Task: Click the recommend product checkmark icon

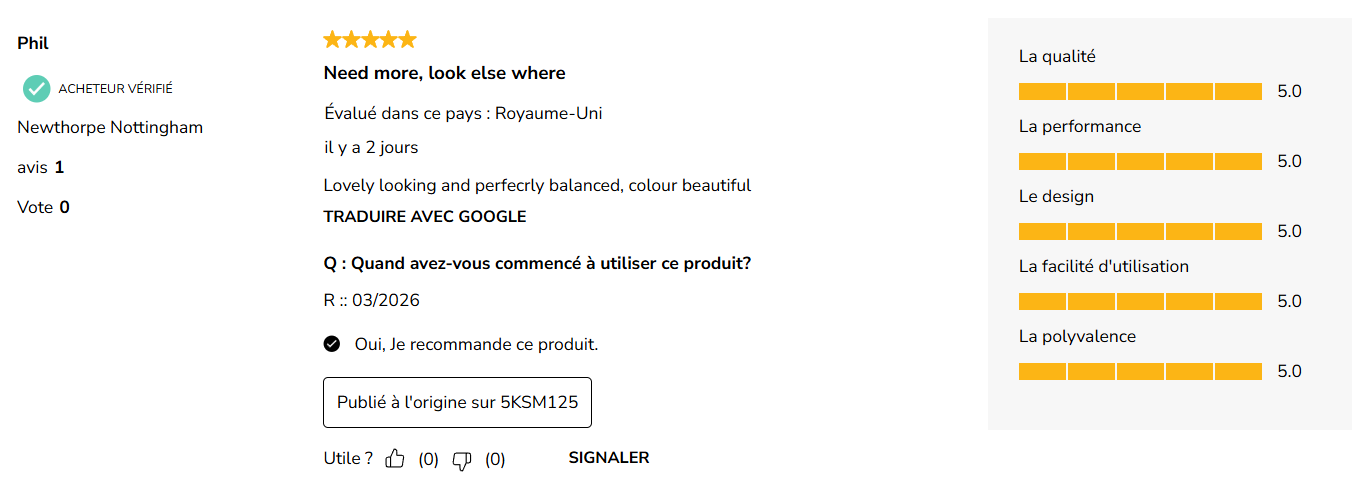Action: [332, 344]
